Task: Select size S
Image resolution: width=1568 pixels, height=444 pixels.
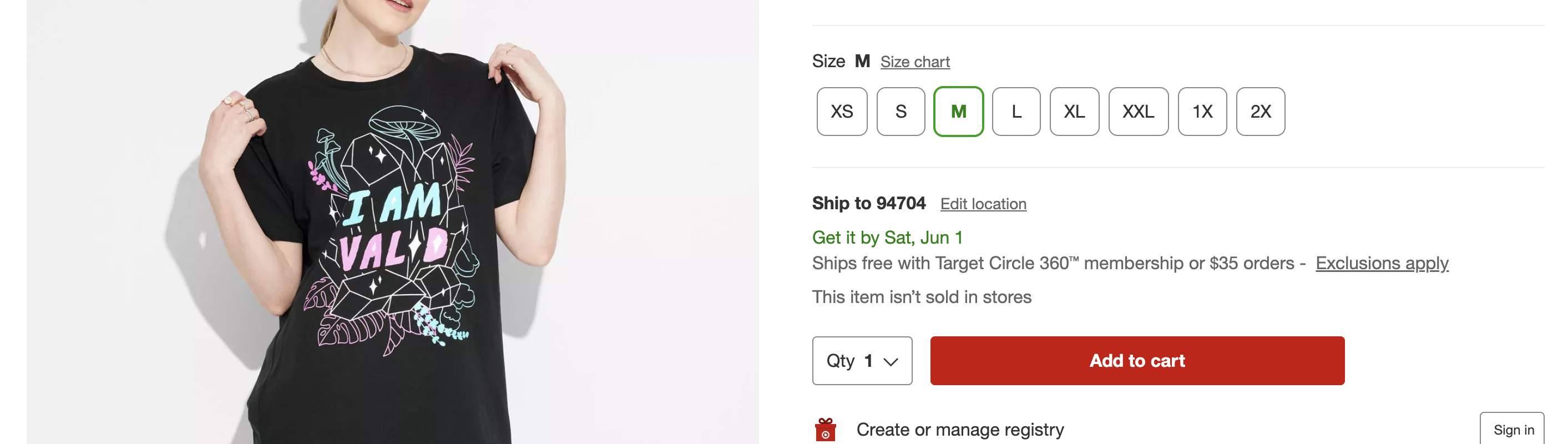Action: (901, 112)
